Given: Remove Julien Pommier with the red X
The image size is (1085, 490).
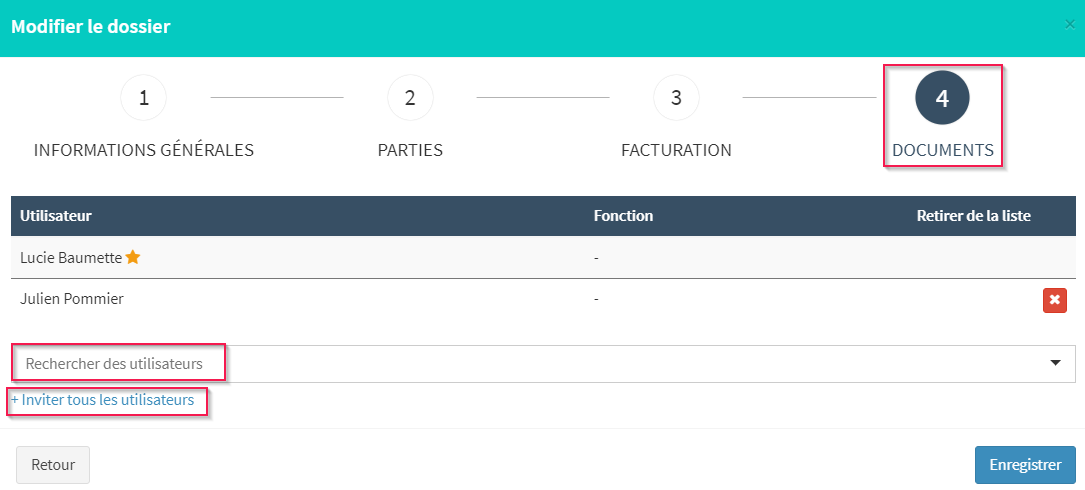Looking at the screenshot, I should point(1055,300).
